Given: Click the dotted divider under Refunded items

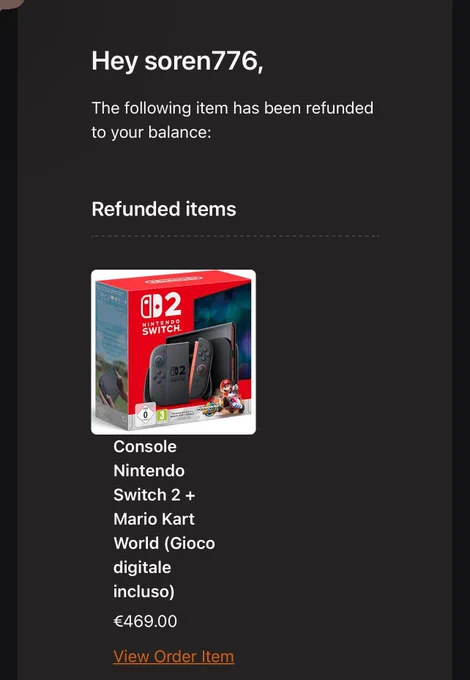Looking at the screenshot, I should 235,236.
